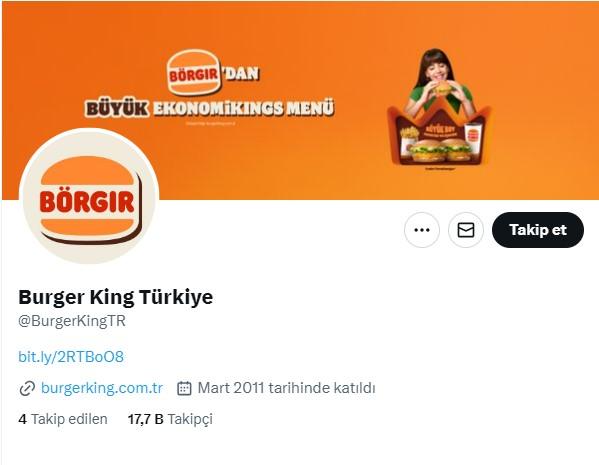
Task: Send a direct message via envelope icon
Action: coord(466,230)
